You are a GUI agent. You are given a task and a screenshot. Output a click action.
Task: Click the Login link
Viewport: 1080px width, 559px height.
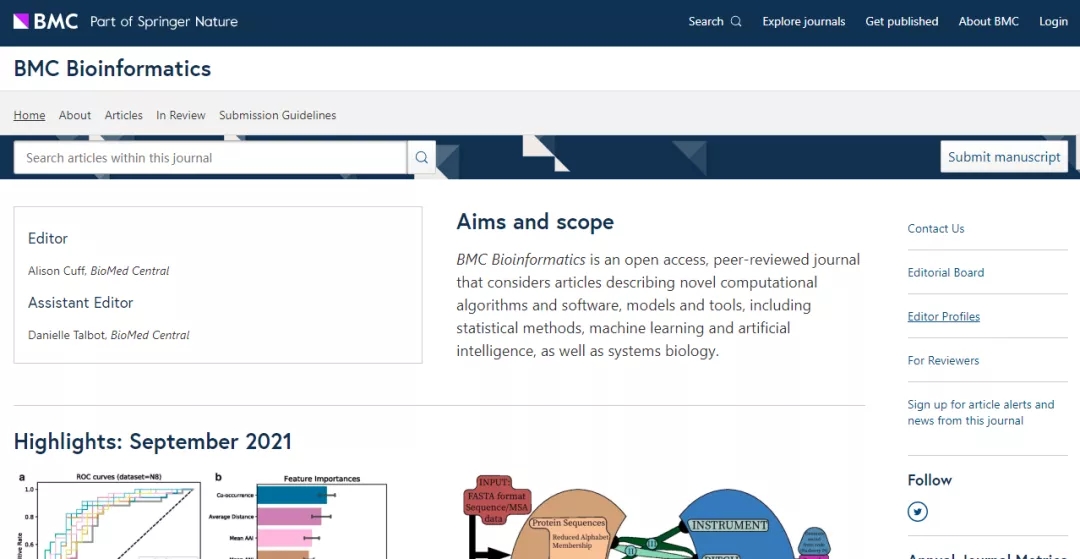pos(1053,21)
